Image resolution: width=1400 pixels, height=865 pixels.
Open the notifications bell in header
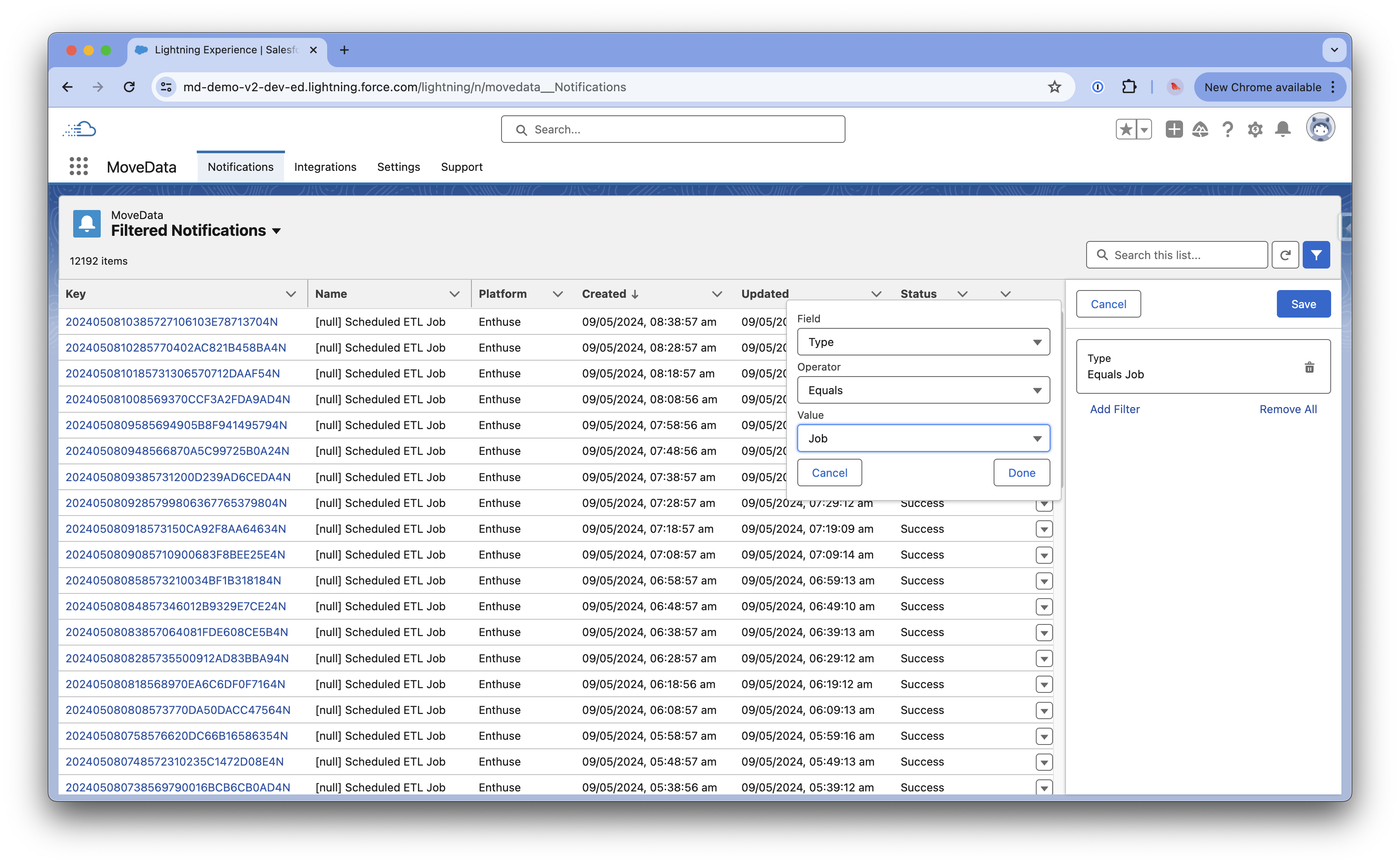click(1283, 130)
